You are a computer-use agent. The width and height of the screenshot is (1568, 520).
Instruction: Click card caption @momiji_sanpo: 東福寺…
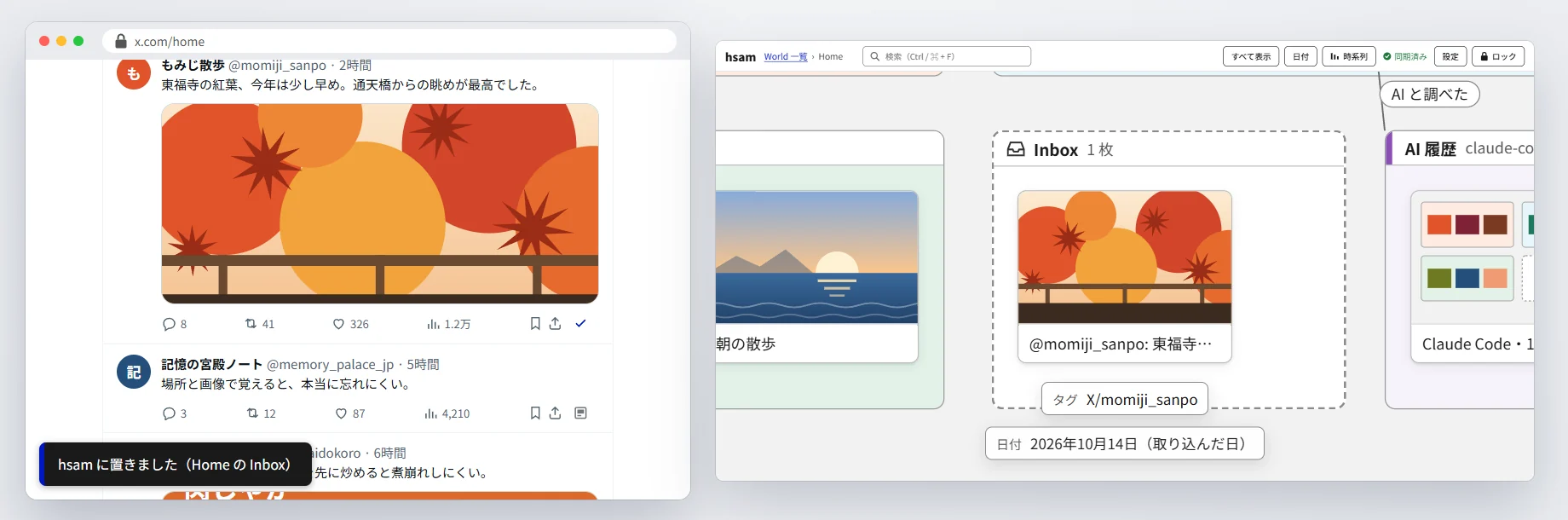1121,344
